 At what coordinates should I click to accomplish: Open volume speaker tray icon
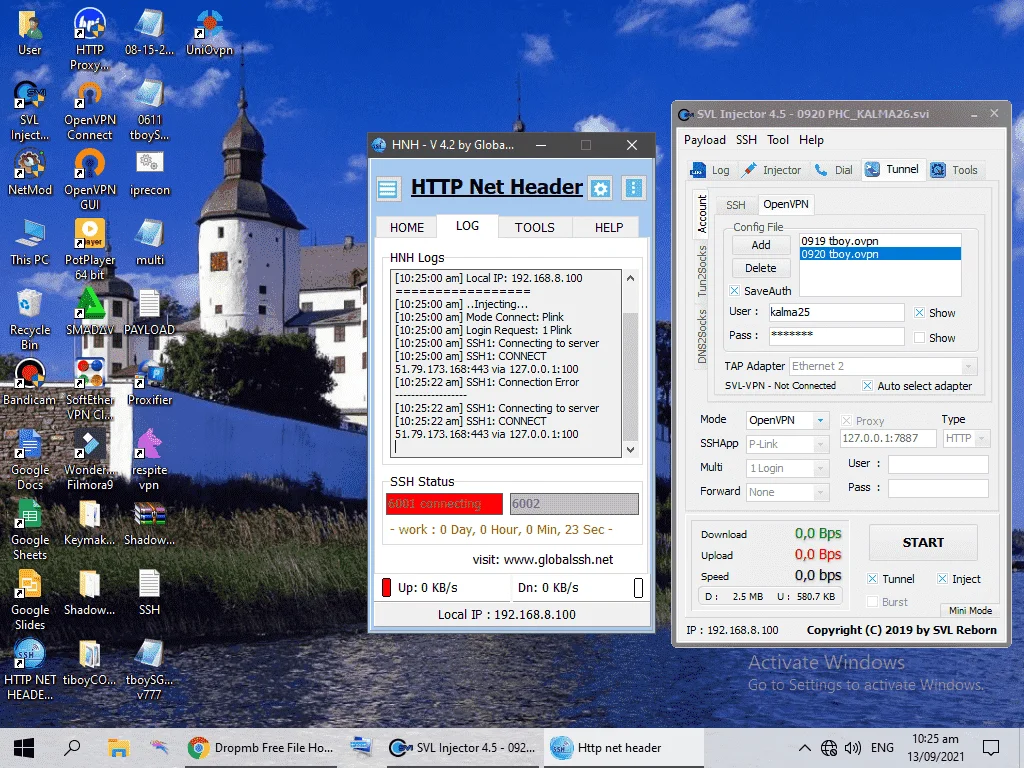pos(852,748)
